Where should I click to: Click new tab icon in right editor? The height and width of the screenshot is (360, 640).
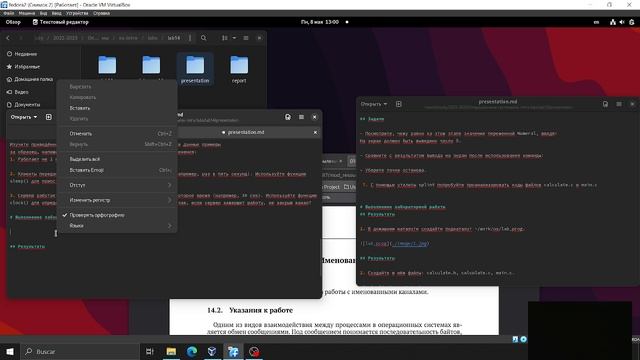[x=399, y=104]
